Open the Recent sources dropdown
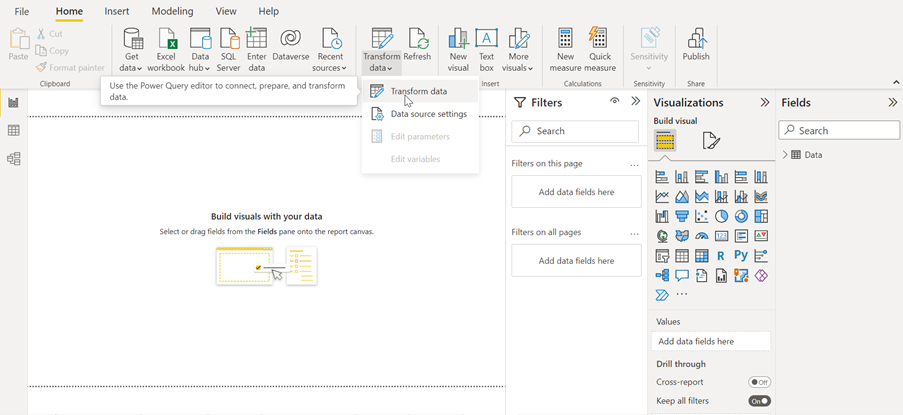The width and height of the screenshot is (903, 415). point(330,50)
